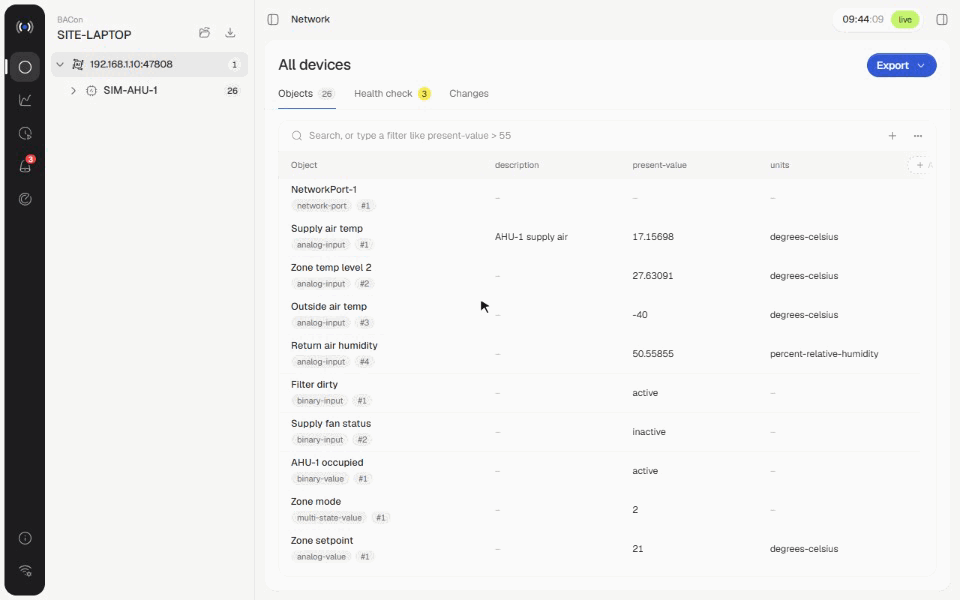This screenshot has height=600, width=960.
Task: Open the trends chart view icon
Action: [25, 100]
